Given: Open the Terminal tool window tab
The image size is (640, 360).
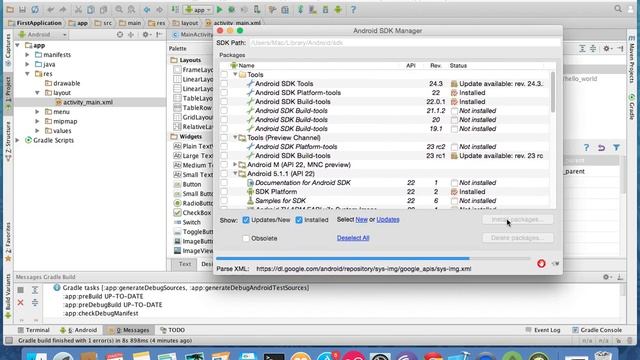Looking at the screenshot, I should pyautogui.click(x=33, y=330).
